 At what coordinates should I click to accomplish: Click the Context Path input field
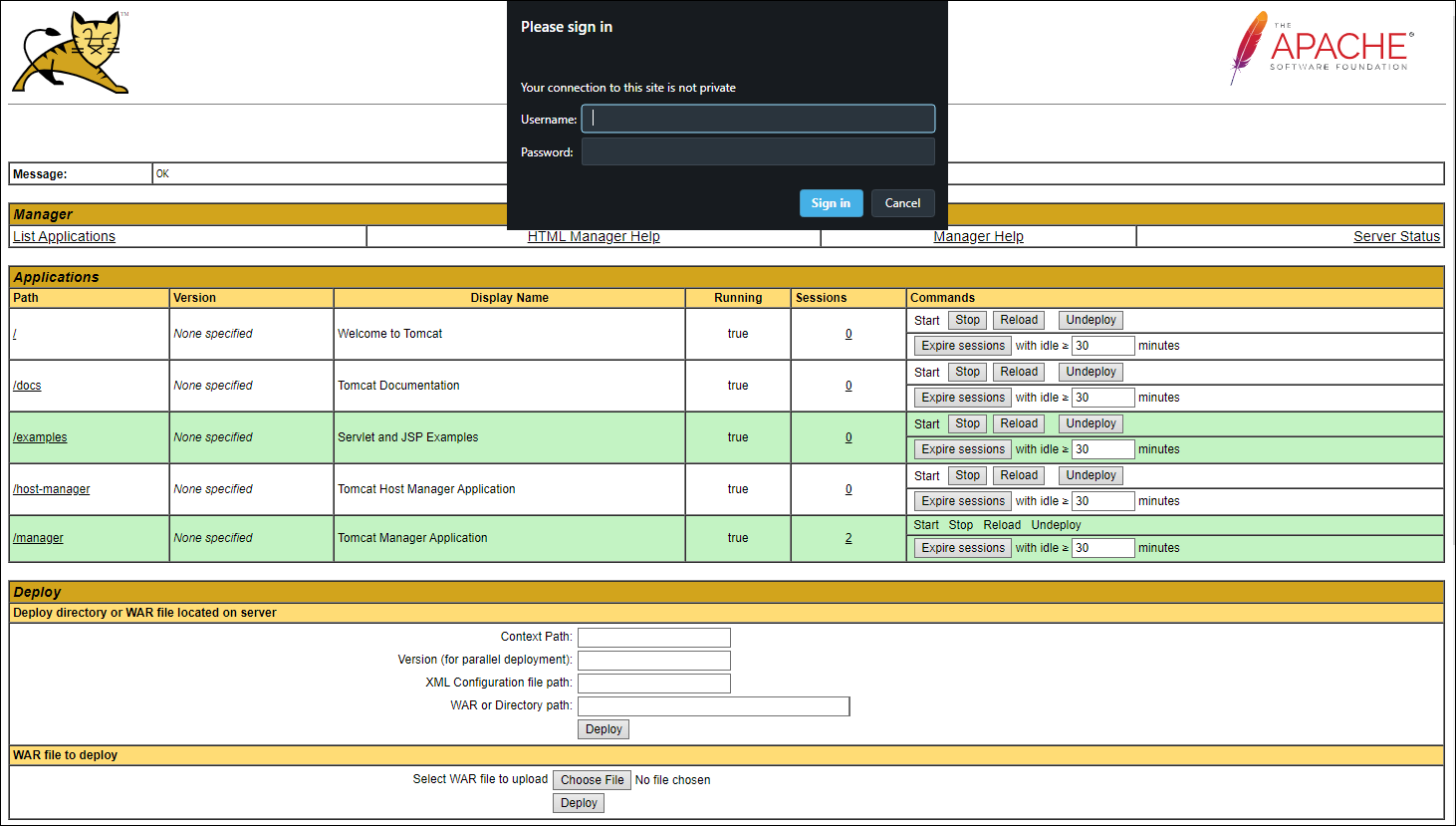coord(654,638)
